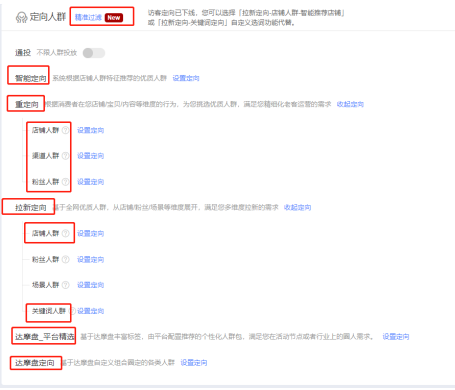Viewport: 455px width, 390px height.
Task: Set targeting for 拉新定向 店铺人群
Action: (x=90, y=233)
